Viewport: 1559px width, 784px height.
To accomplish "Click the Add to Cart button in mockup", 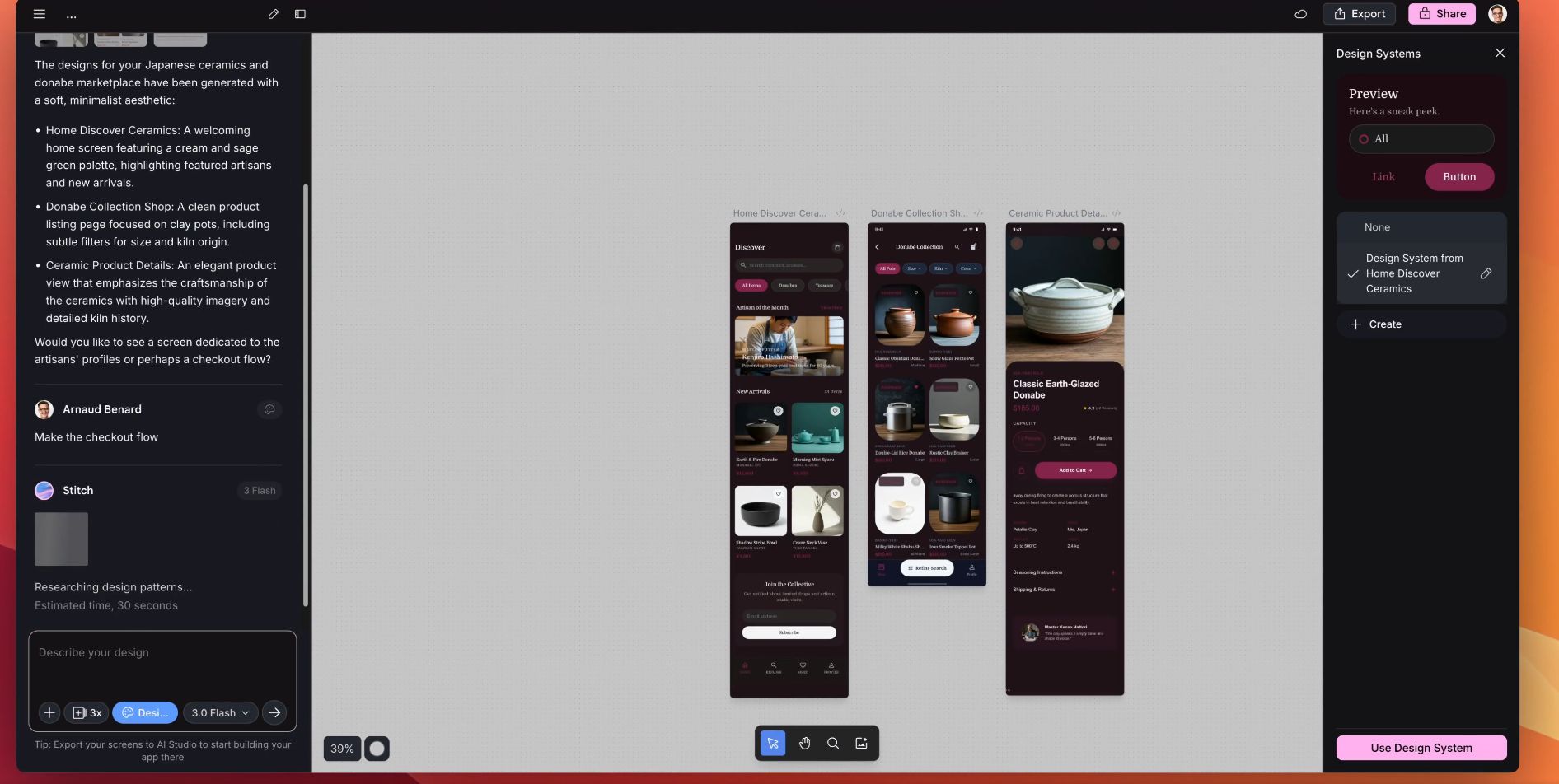I will pyautogui.click(x=1075, y=470).
